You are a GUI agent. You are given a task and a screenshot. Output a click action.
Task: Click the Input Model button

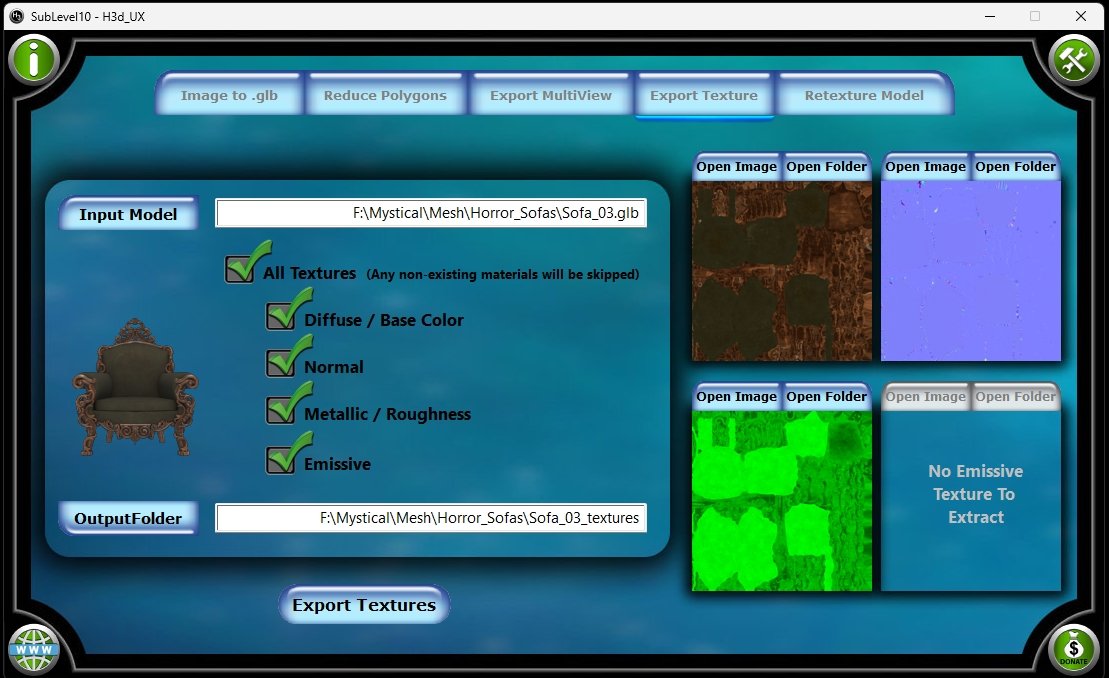tap(128, 214)
